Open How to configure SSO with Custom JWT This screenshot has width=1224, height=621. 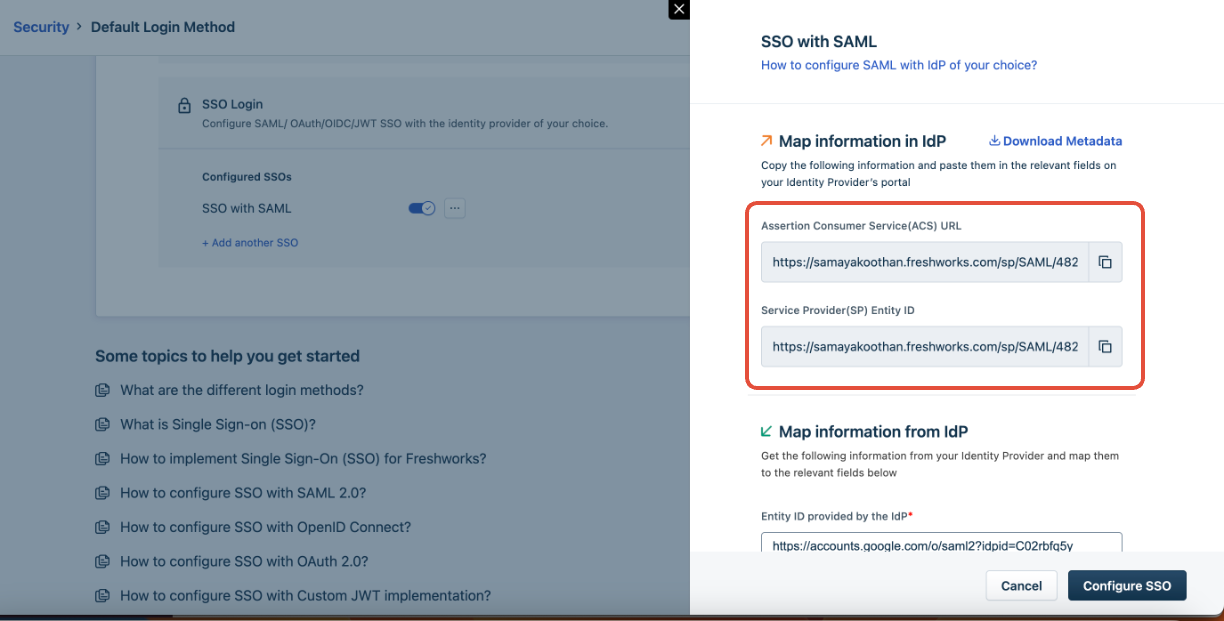pyautogui.click(x=306, y=595)
